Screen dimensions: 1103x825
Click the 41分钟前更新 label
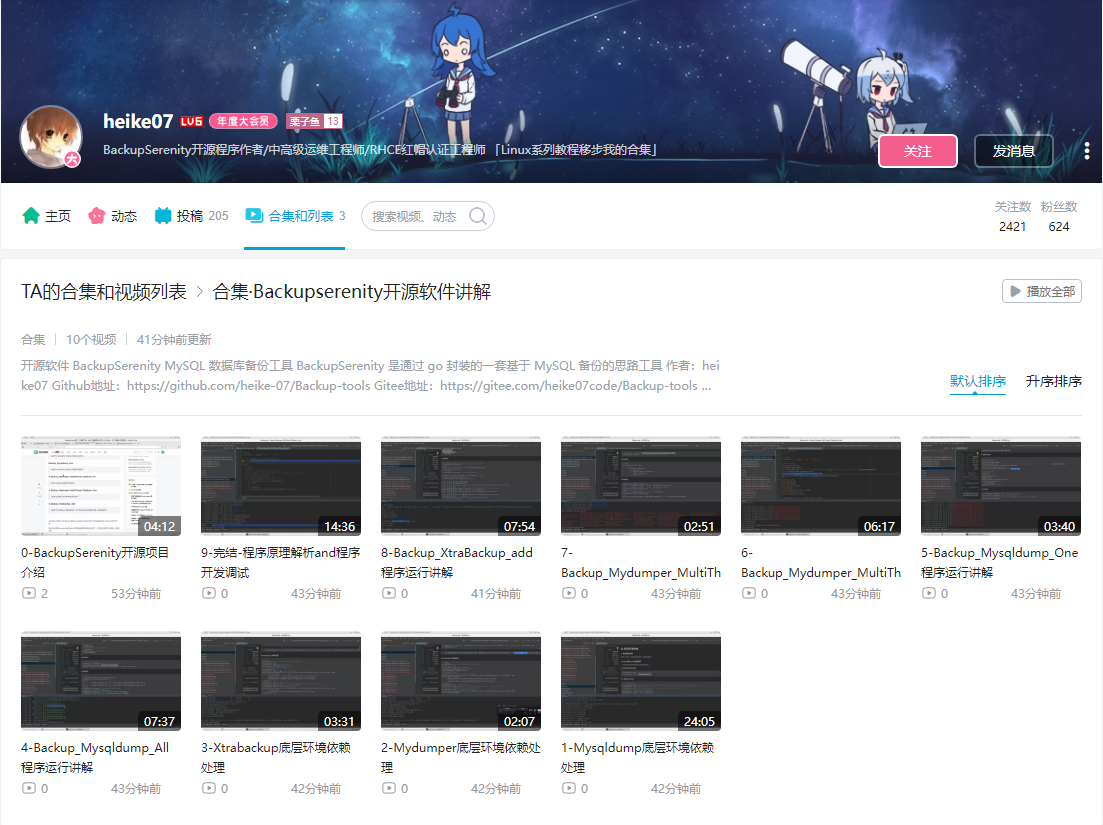click(x=174, y=340)
